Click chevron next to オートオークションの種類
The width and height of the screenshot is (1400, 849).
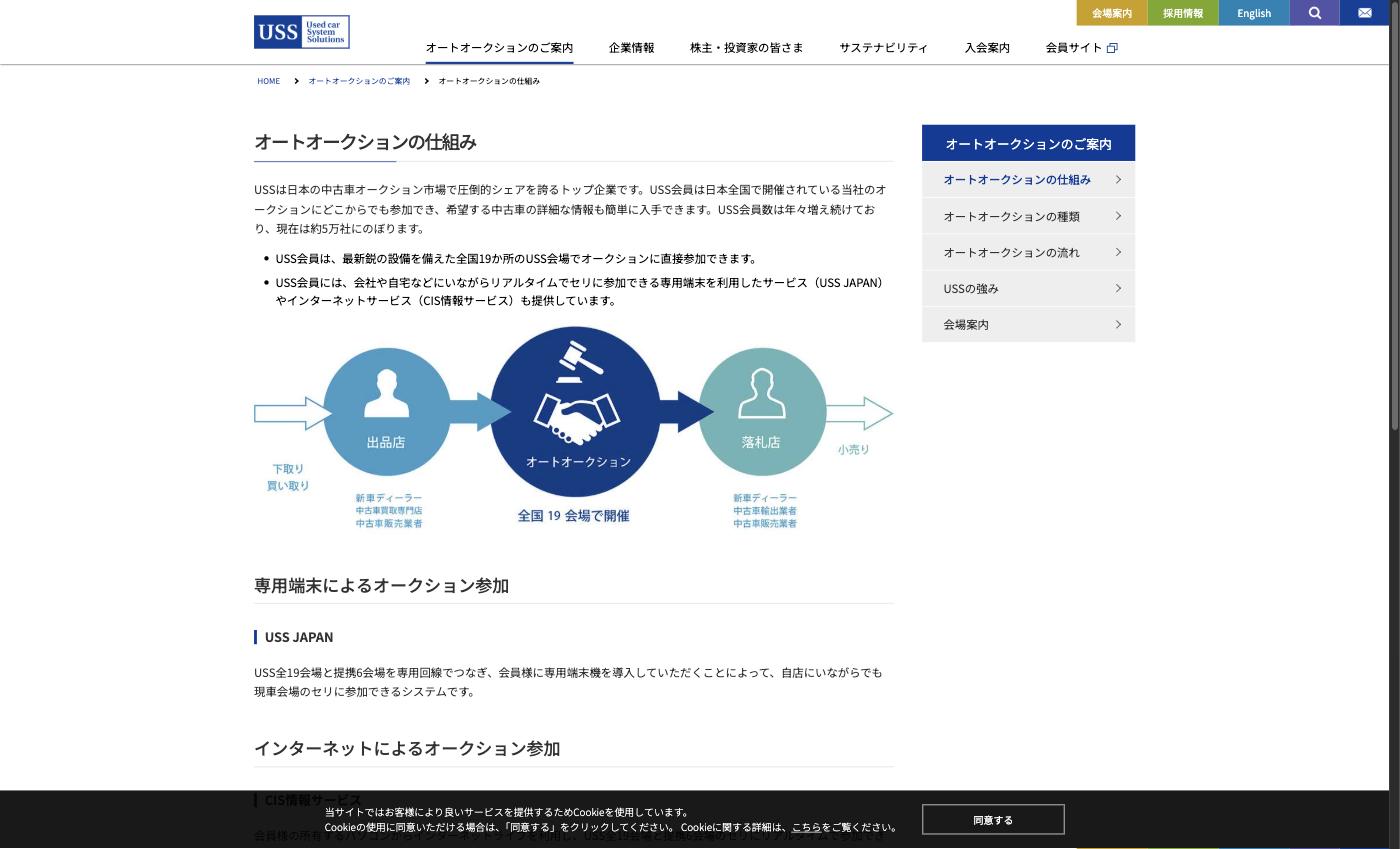tap(1118, 216)
